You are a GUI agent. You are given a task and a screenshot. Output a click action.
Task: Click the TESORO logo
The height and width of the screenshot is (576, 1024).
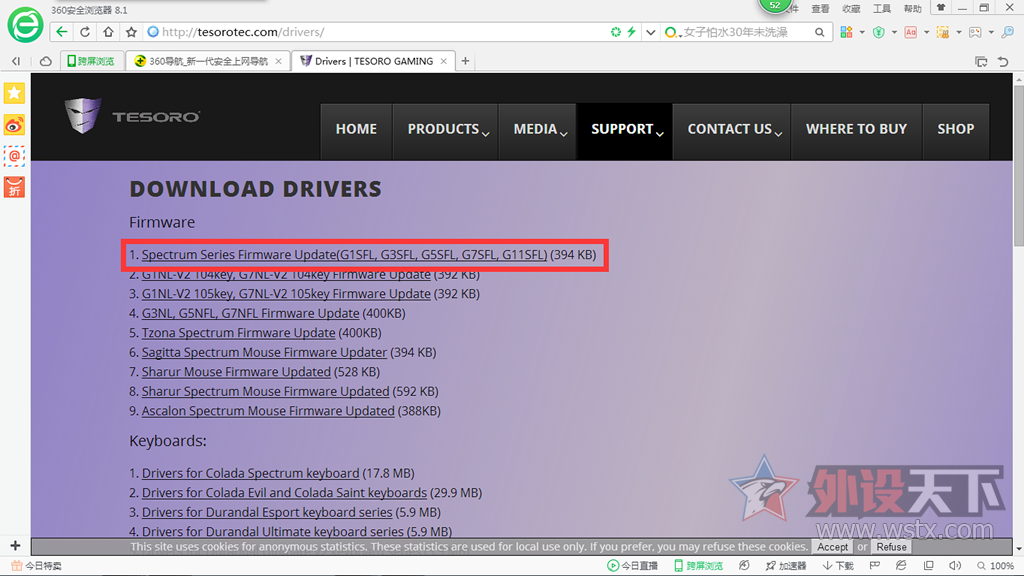coord(132,116)
